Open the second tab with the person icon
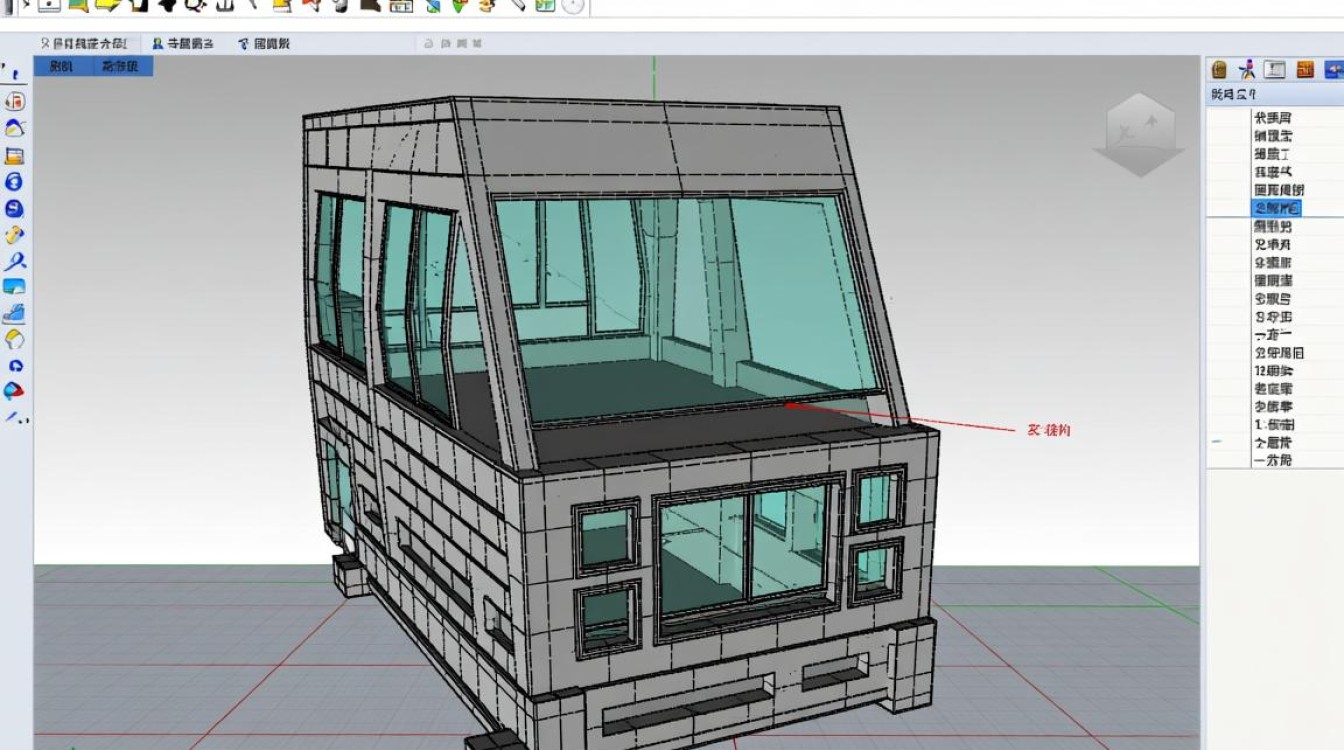The width and height of the screenshot is (1344, 750). point(182,43)
